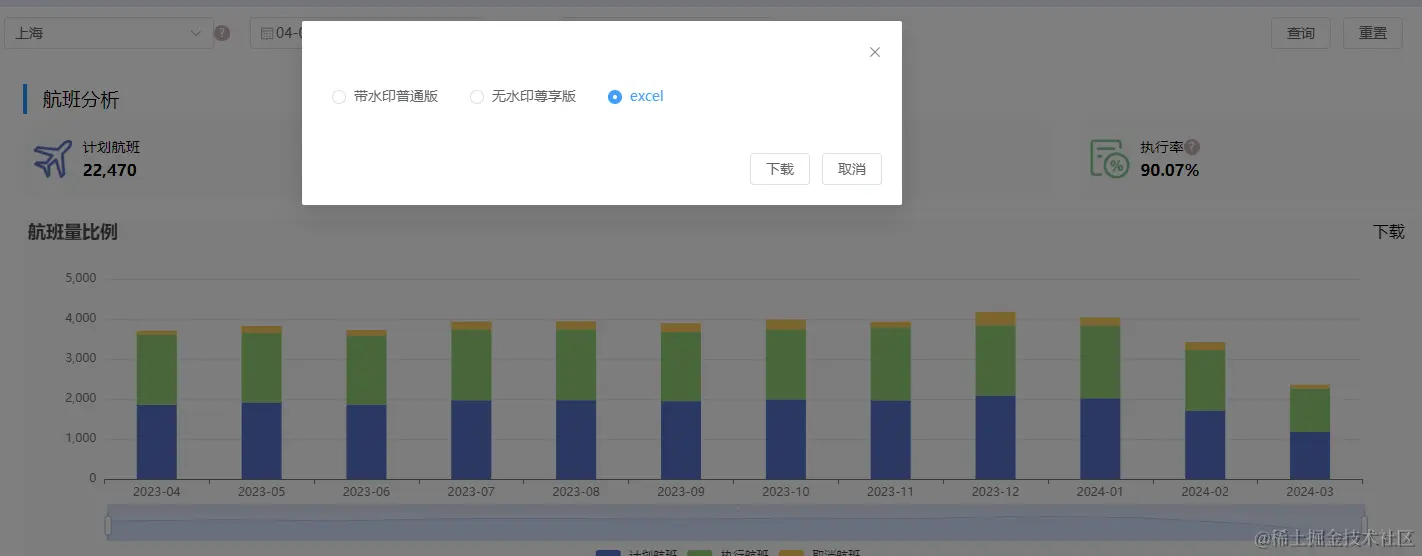Click the 90.07% execution rate value
This screenshot has height=556, width=1422.
tap(1170, 170)
